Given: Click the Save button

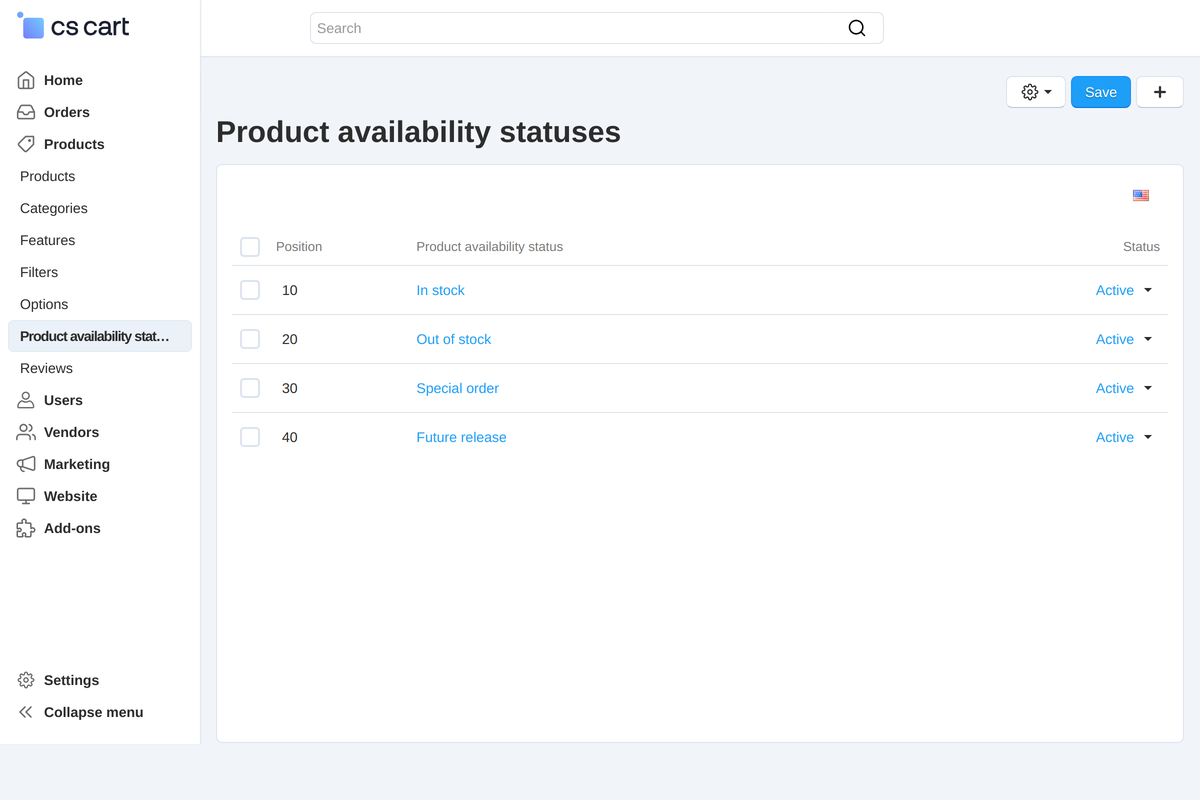Looking at the screenshot, I should pyautogui.click(x=1101, y=92).
